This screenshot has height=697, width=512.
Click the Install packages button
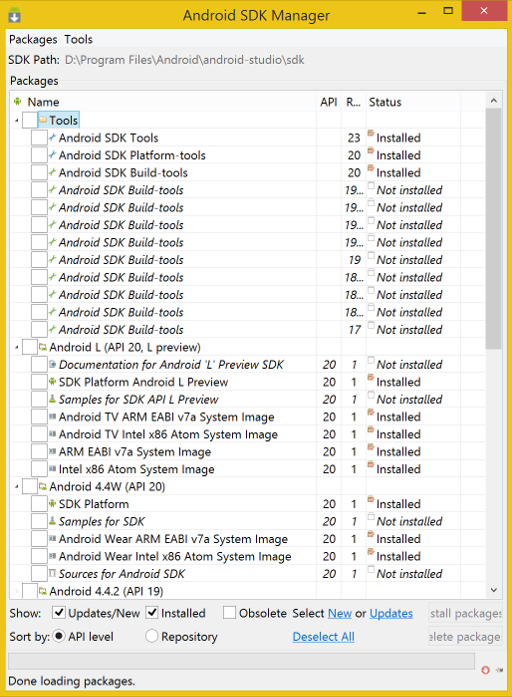(465, 613)
